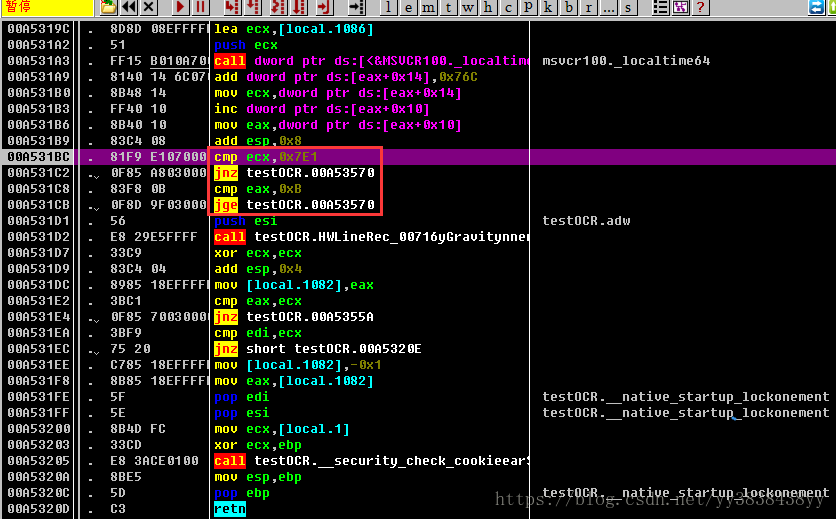The width and height of the screenshot is (836, 519).
Task: Open the Run Trace with the '...' button
Action: pos(608,7)
